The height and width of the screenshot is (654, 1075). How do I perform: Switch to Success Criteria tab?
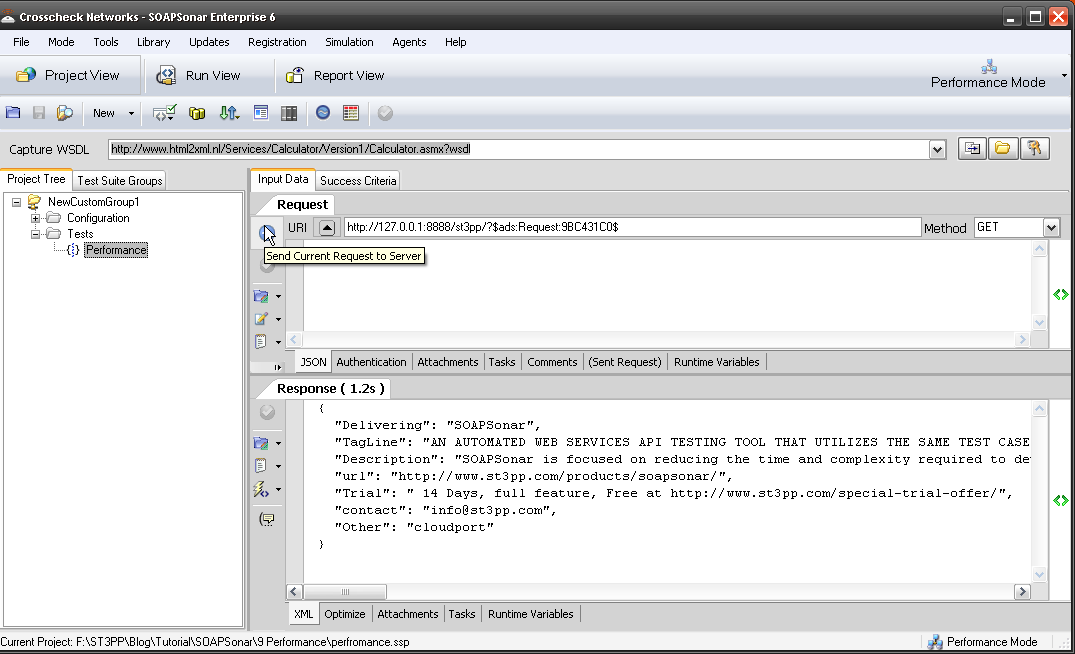click(358, 180)
